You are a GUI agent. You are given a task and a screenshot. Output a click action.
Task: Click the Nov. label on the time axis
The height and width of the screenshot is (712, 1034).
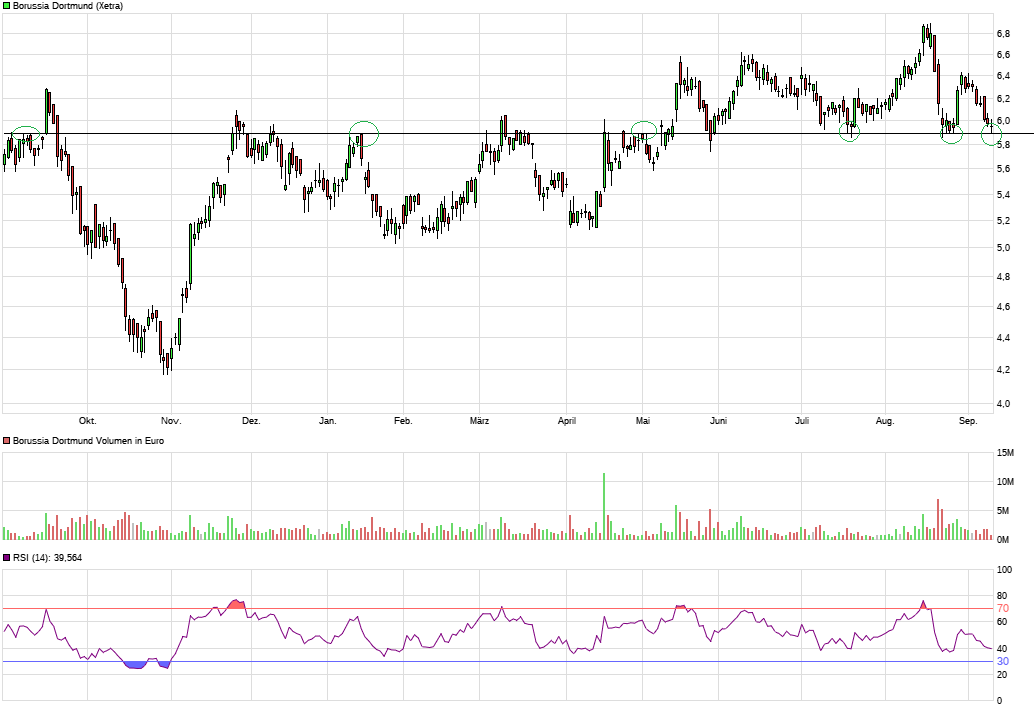171,421
